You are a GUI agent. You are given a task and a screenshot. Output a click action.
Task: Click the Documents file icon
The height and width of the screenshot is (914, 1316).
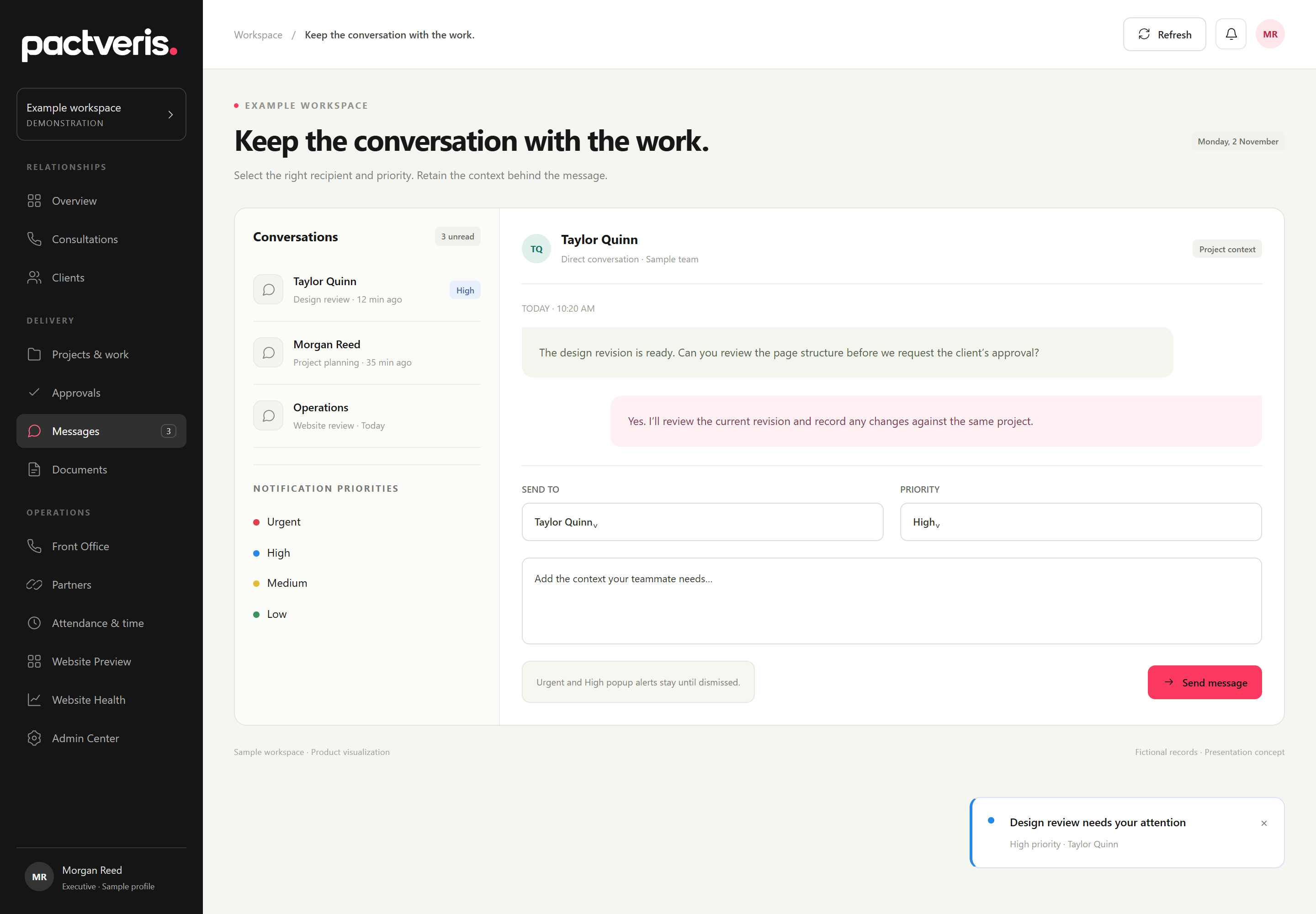[34, 470]
